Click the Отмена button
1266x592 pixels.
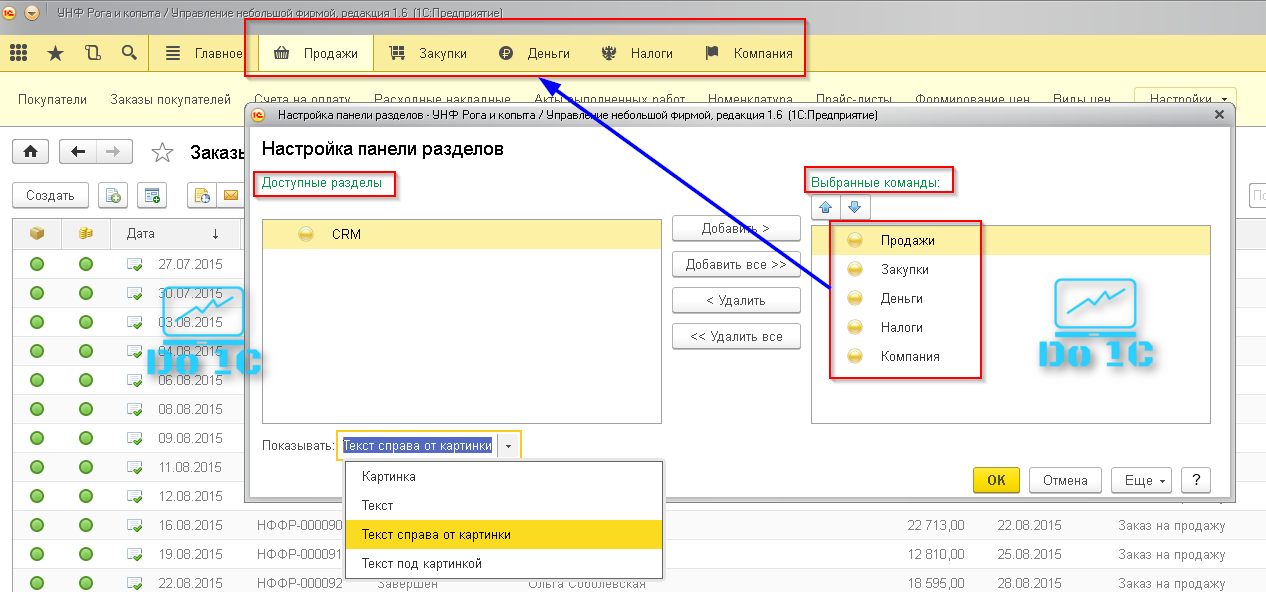1065,480
